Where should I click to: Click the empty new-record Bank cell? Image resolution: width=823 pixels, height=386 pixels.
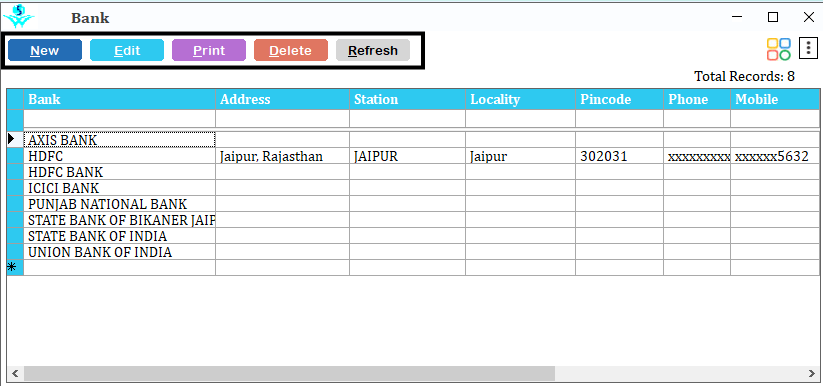coord(120,268)
